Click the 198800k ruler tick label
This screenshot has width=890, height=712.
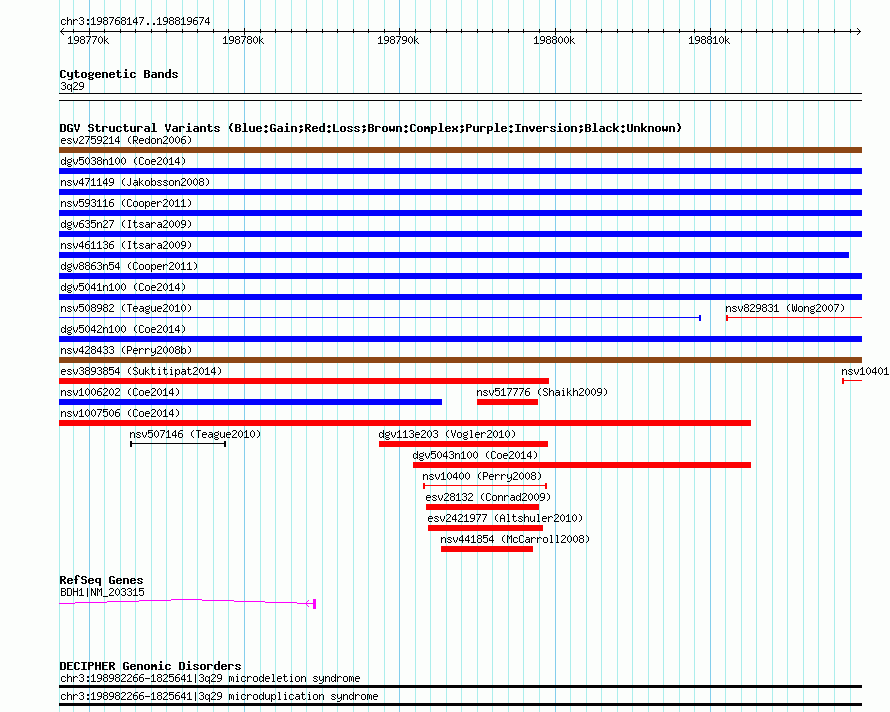point(554,40)
